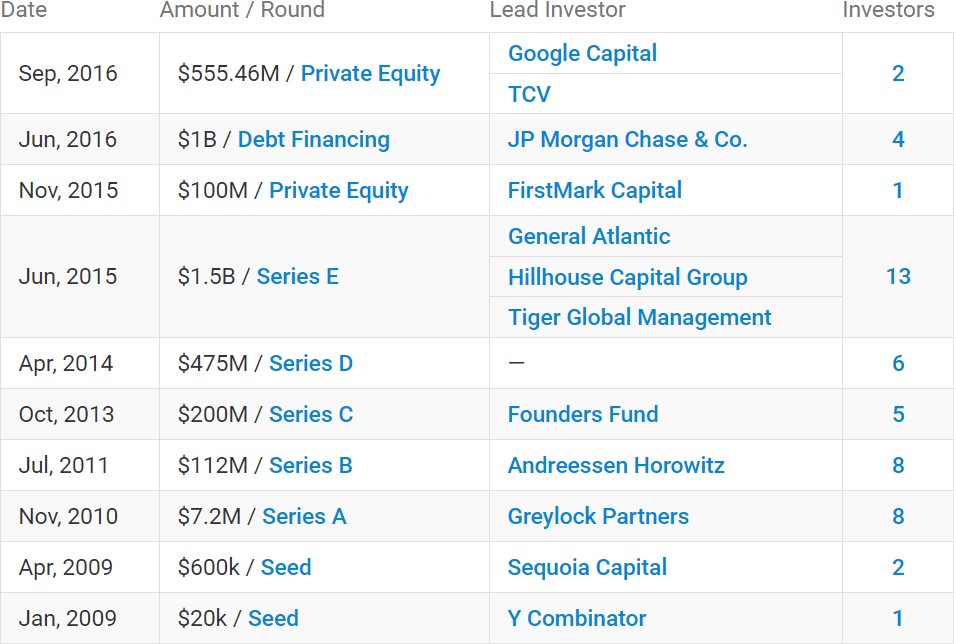
Task: Click the Sequoia Capital link
Action: point(587,568)
